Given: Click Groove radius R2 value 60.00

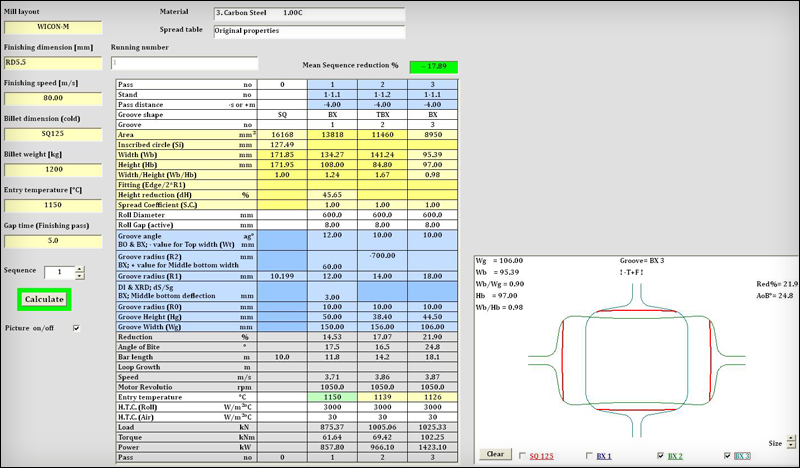Looking at the screenshot, I should tap(332, 266).
